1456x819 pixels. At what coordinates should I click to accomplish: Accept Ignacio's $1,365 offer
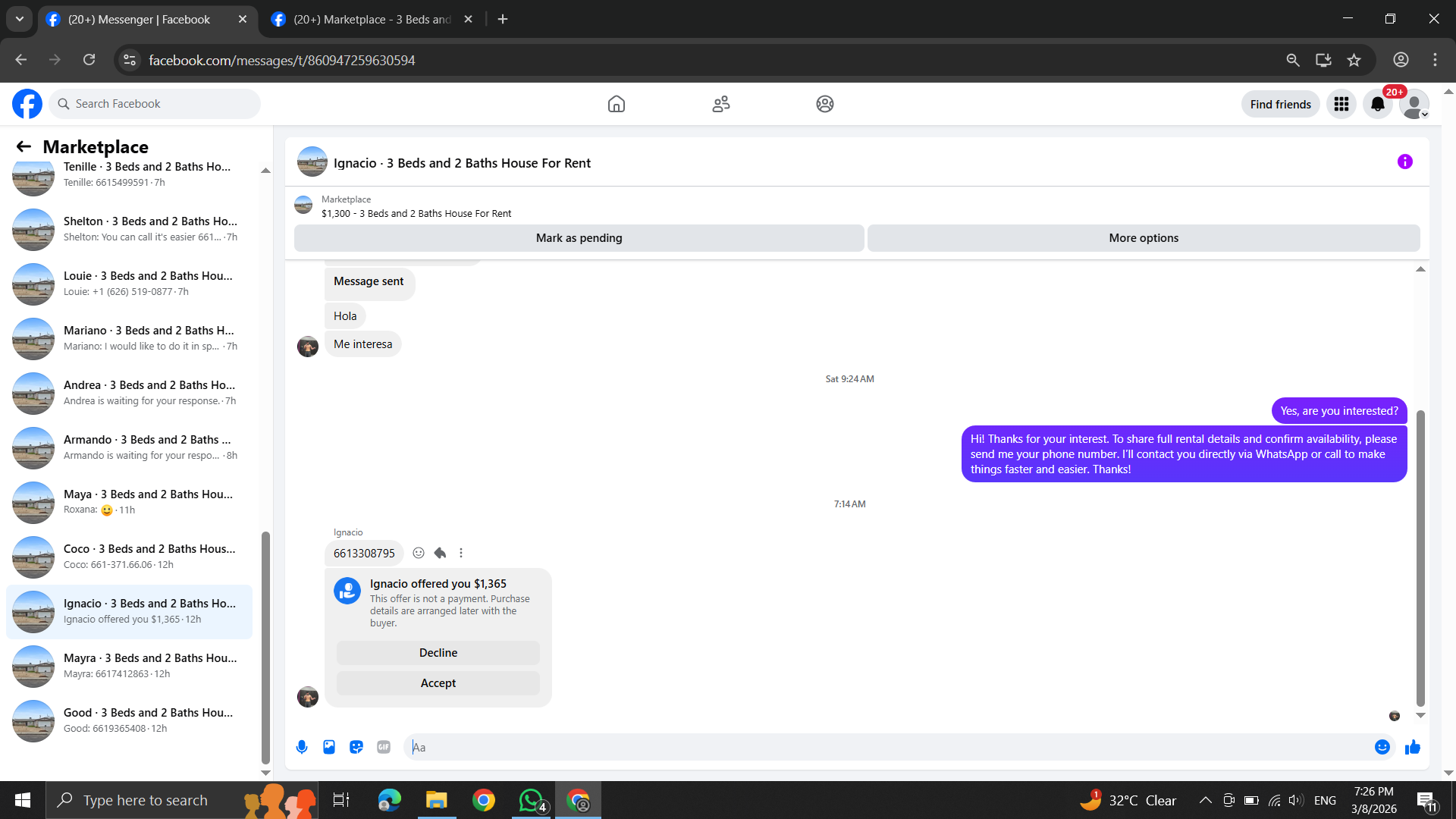click(438, 683)
